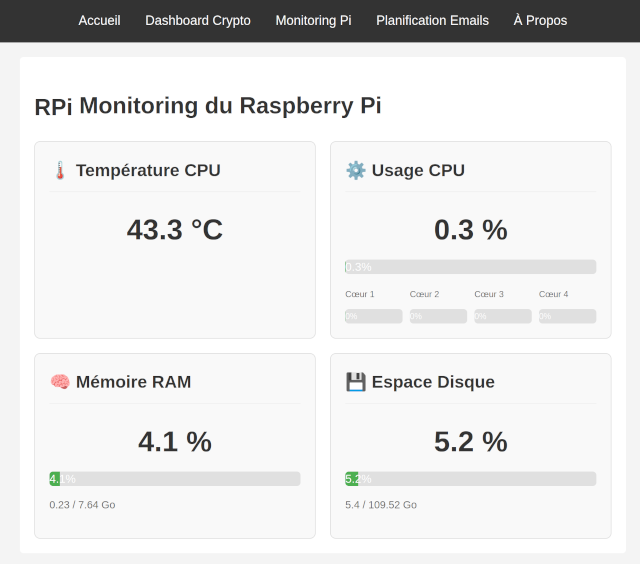Click the RPi Monitoring du Raspberry Pi heading
This screenshot has height=564, width=640.
point(208,106)
